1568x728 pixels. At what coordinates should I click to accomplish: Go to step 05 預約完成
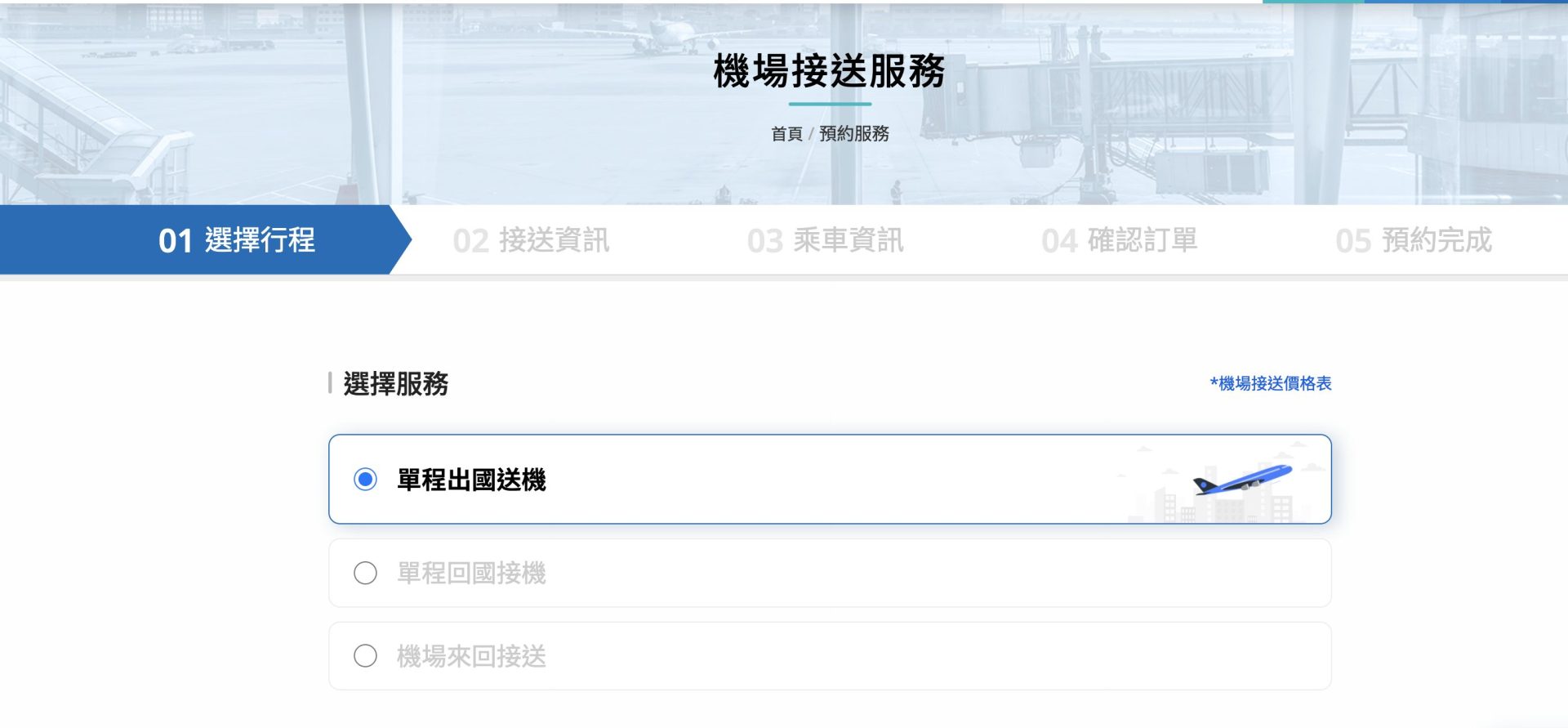pos(1413,240)
